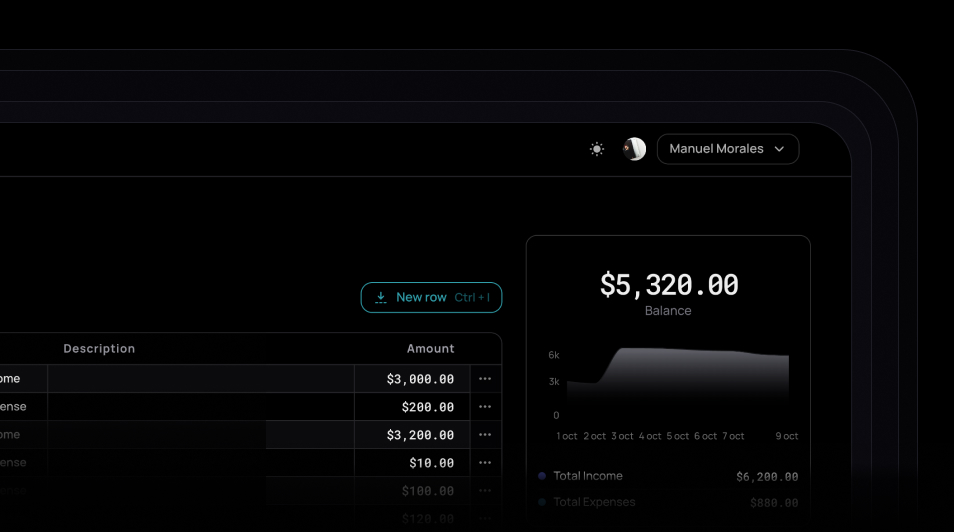Click the 3 oct point on balance chart
The height and width of the screenshot is (532, 954).
623,350
